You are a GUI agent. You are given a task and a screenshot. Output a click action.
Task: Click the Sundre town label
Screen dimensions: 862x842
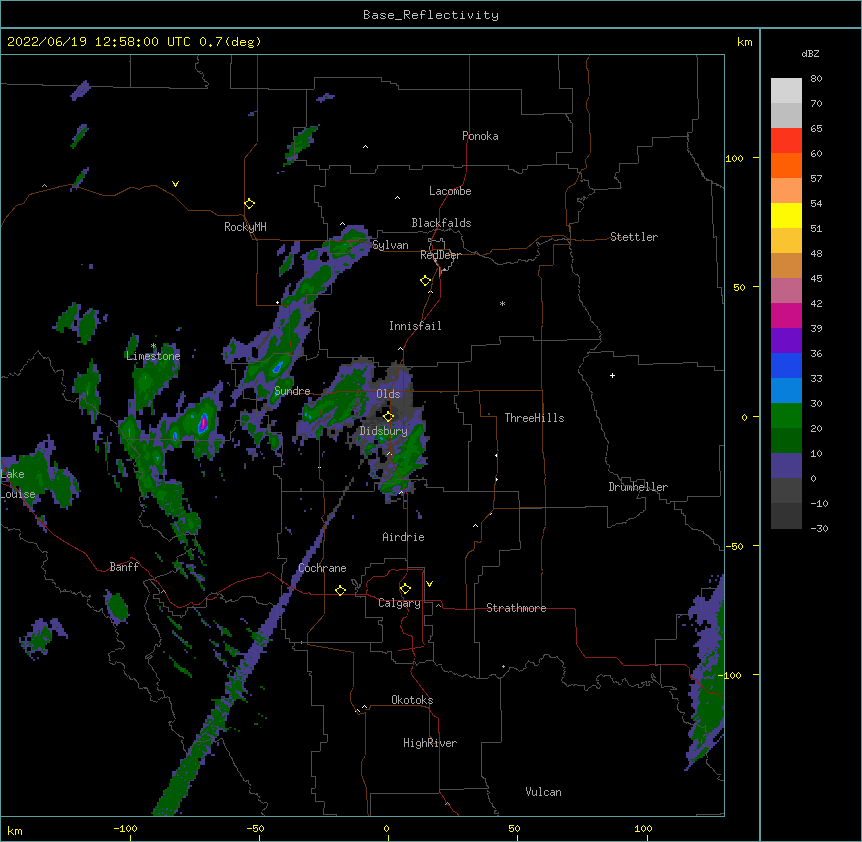click(x=292, y=391)
